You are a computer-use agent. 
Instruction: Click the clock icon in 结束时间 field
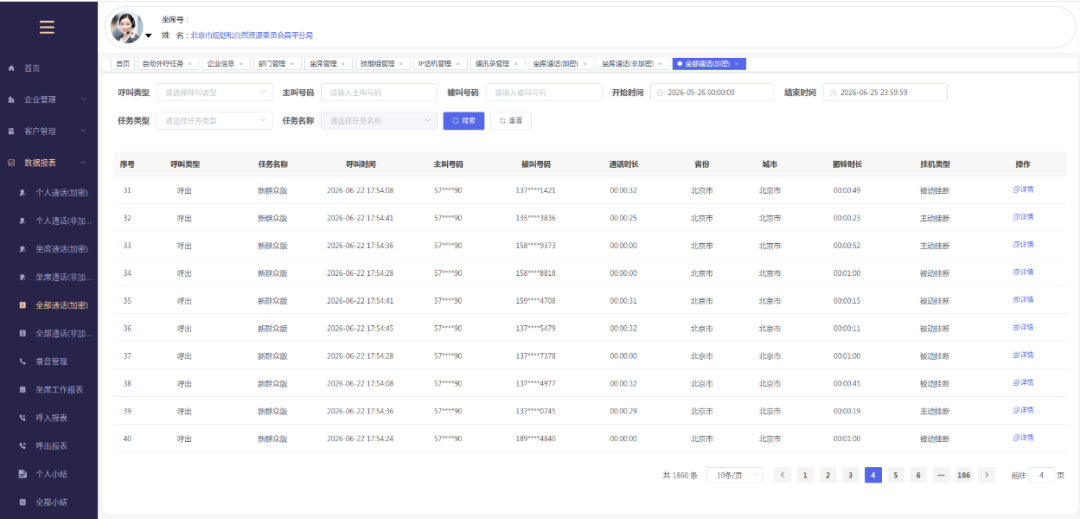(833, 92)
